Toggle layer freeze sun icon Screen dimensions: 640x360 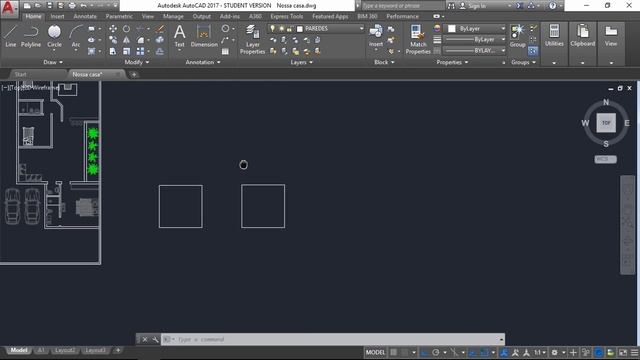(281, 29)
